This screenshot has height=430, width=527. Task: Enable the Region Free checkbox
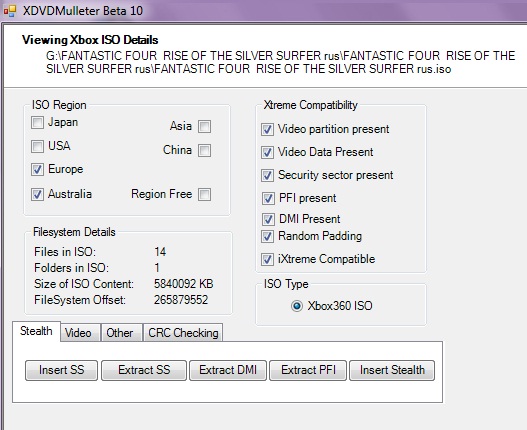coord(205,194)
